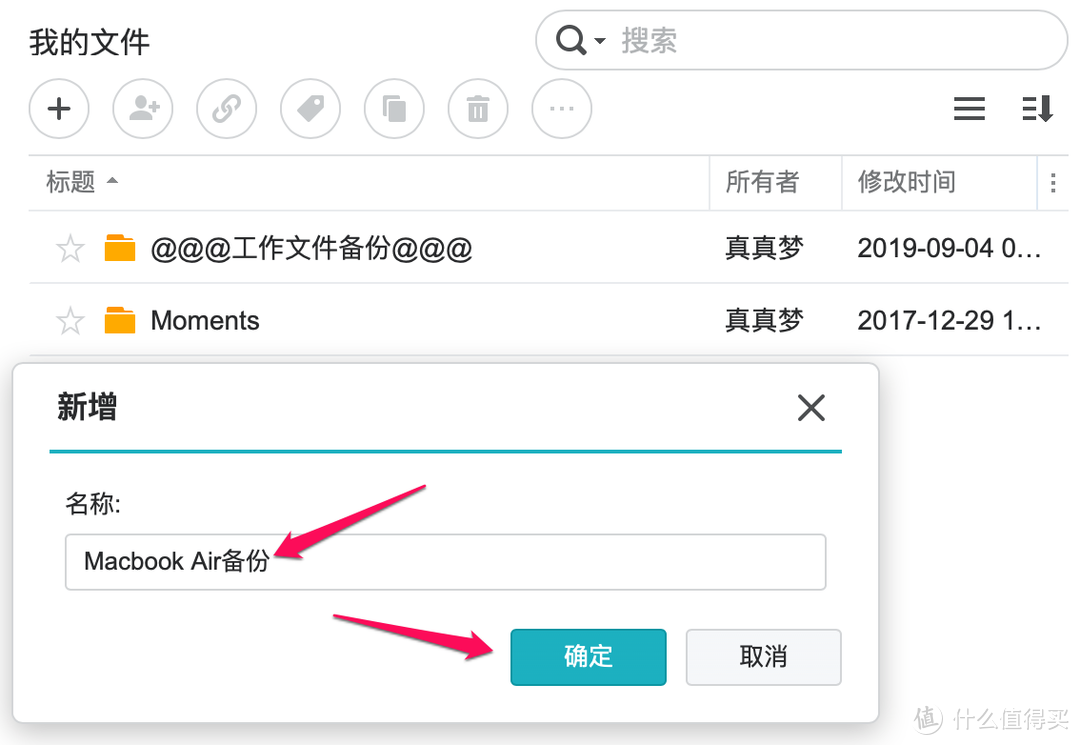Open the column options menu dots
This screenshot has width=1080, height=745.
(1052, 183)
